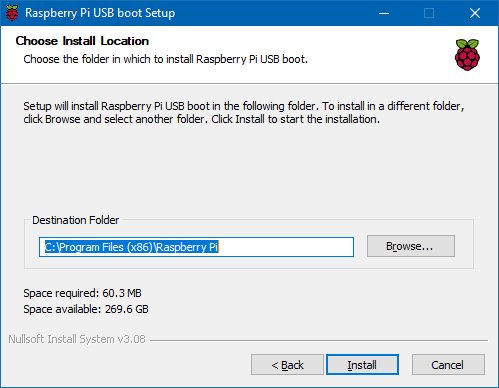The height and width of the screenshot is (388, 499).
Task: Click the 'Raspberry Pi USB boot Setup' window title
Action: [100, 13]
